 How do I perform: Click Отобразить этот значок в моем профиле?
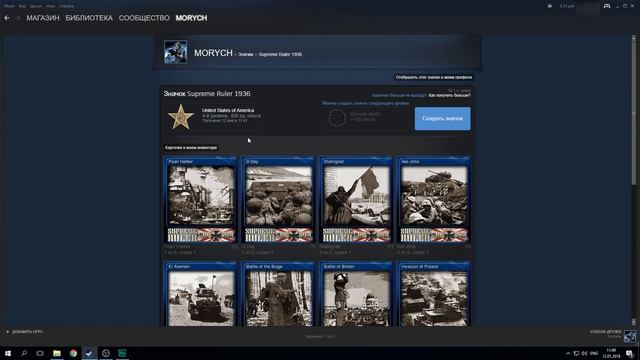click(434, 77)
